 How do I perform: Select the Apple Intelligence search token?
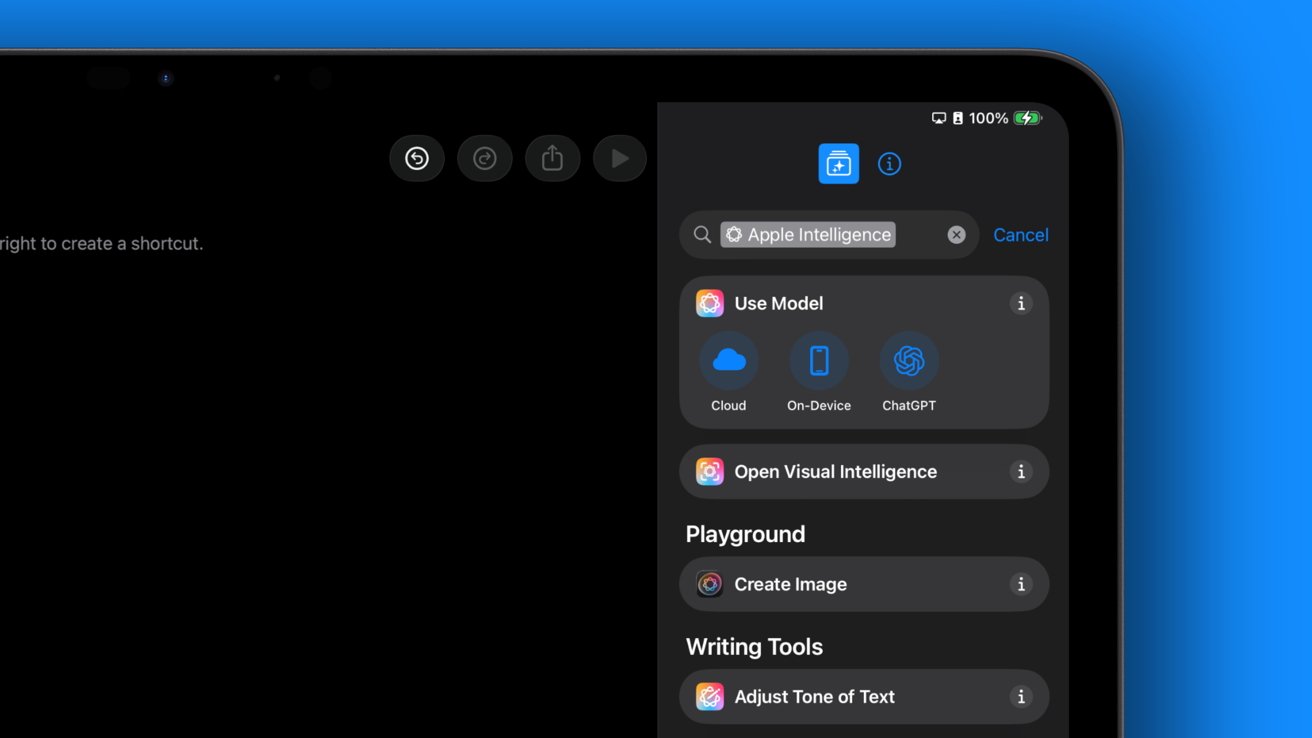[x=808, y=234]
